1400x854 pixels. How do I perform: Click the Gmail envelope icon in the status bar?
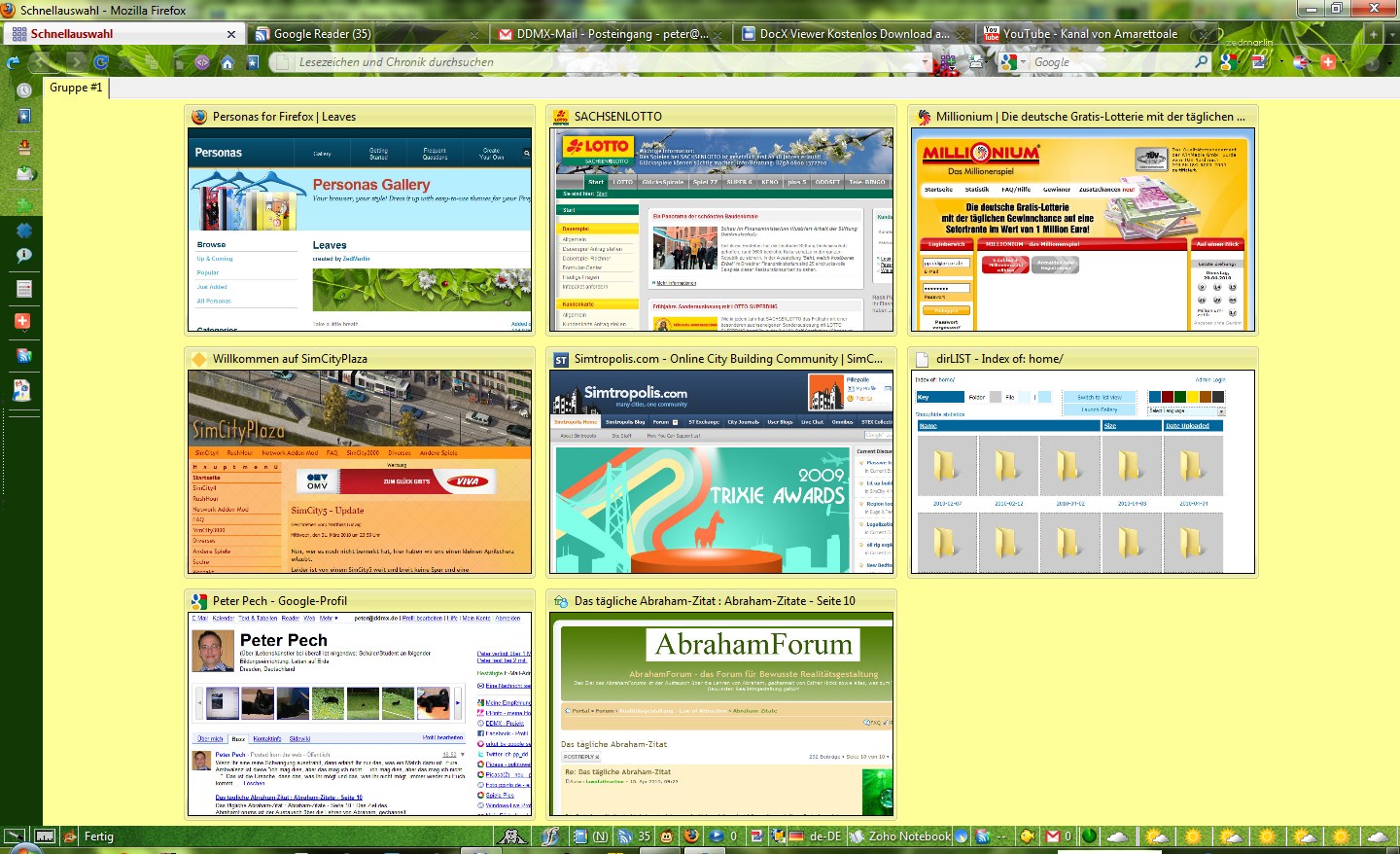pyautogui.click(x=1052, y=836)
